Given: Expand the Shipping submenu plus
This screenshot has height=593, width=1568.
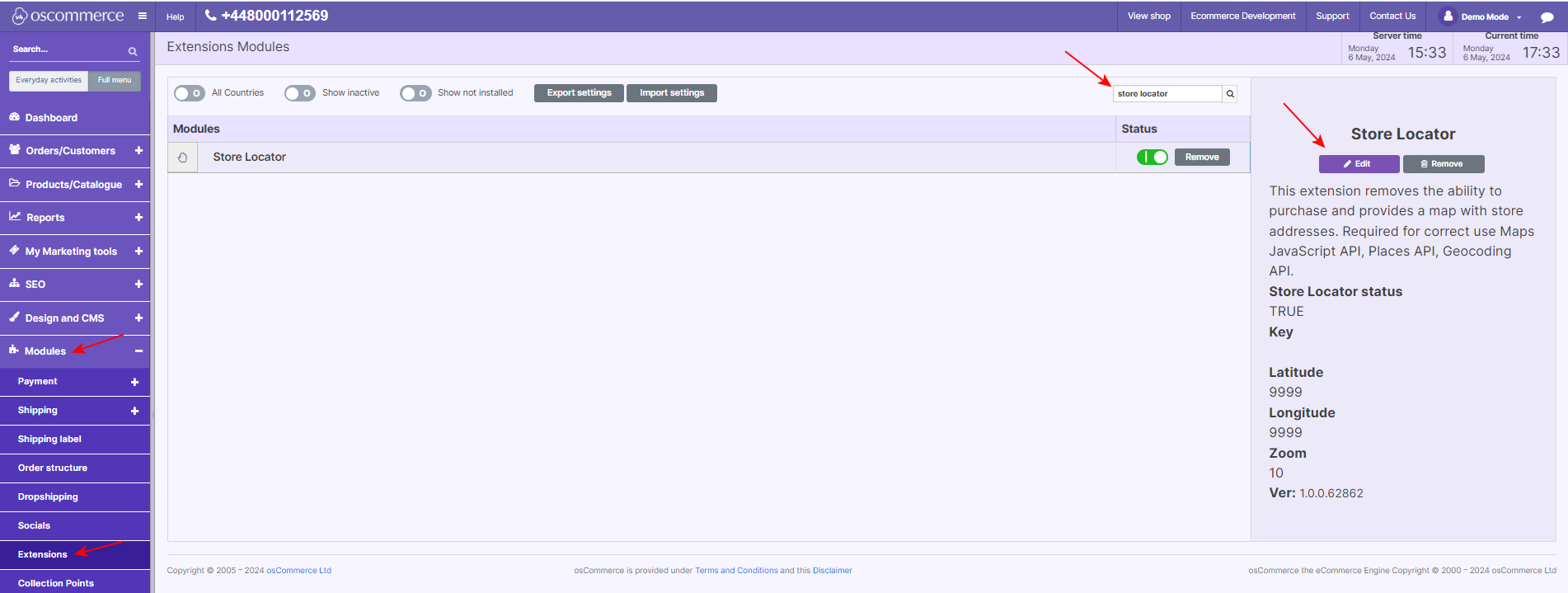Looking at the screenshot, I should coord(134,411).
